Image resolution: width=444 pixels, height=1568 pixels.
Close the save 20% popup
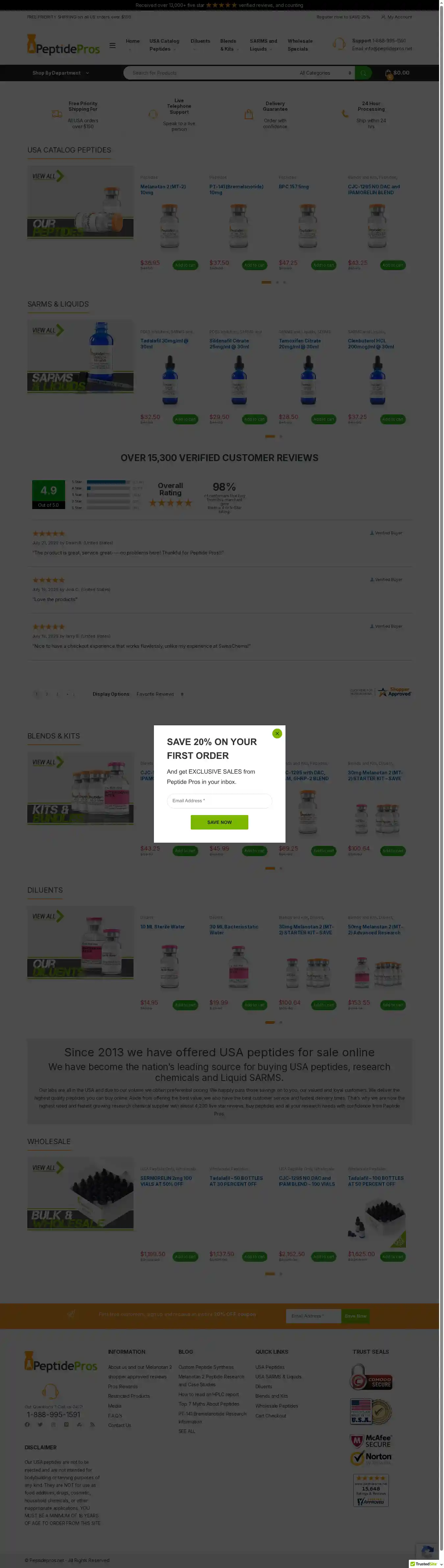(x=277, y=733)
